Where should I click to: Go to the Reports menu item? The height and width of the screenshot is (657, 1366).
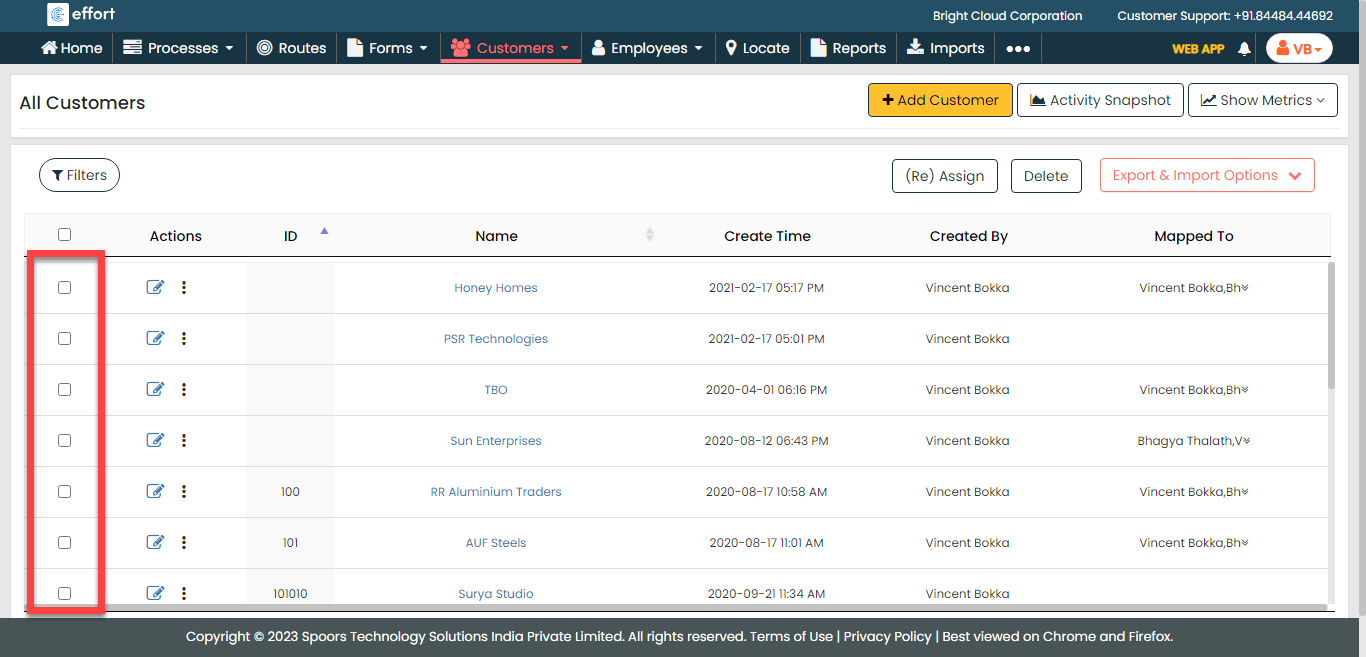click(847, 48)
